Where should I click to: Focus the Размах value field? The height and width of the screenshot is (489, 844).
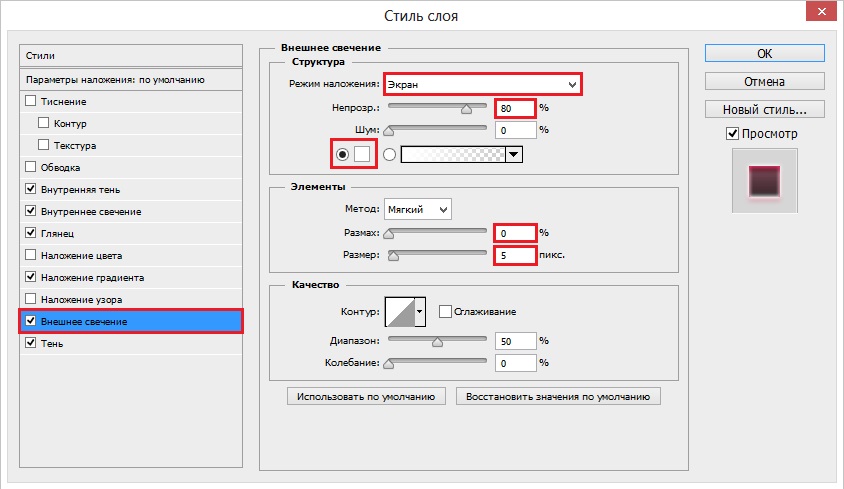(x=515, y=233)
